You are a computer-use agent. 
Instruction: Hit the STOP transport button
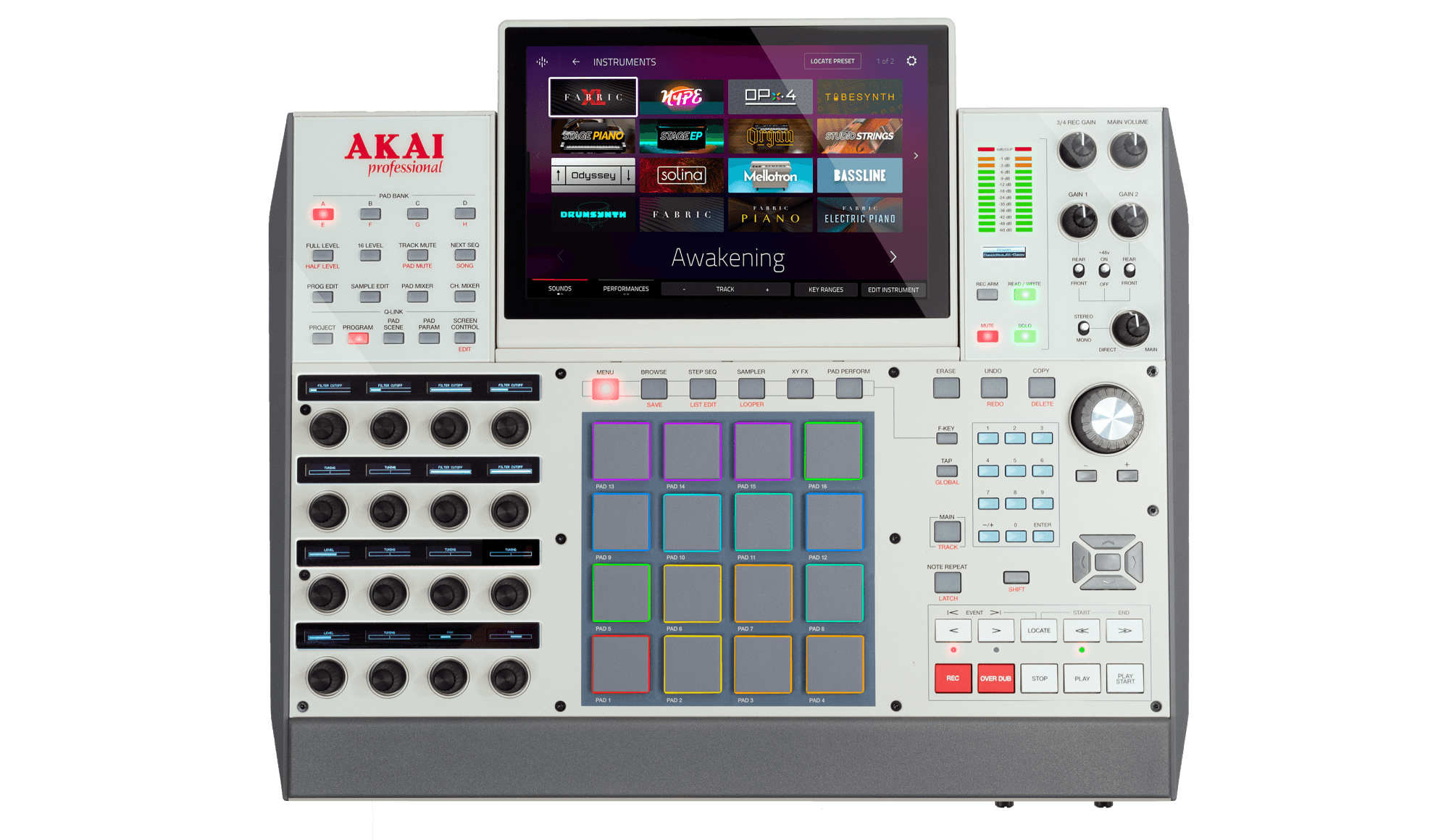click(x=1039, y=679)
